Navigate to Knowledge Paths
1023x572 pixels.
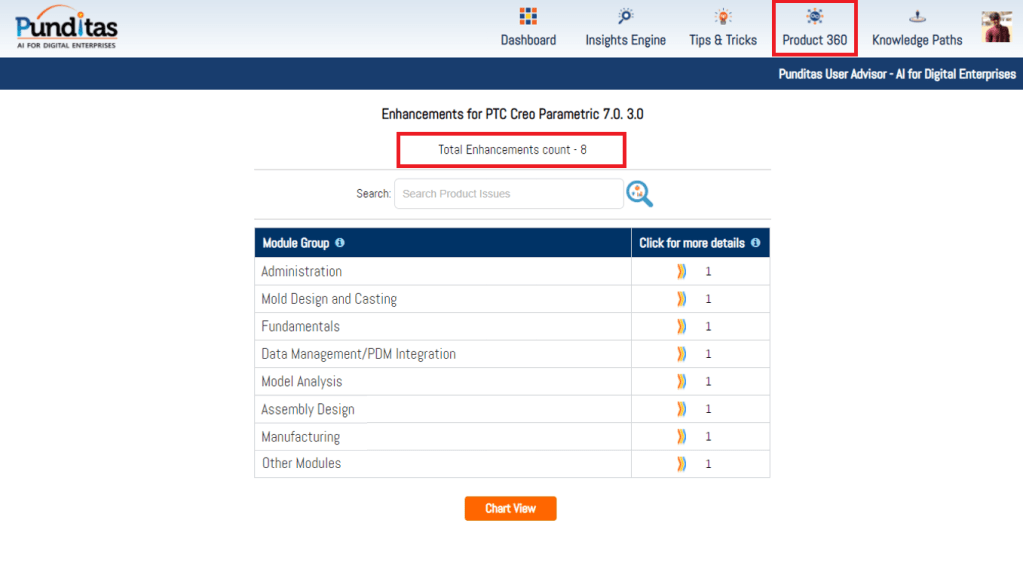[917, 28]
